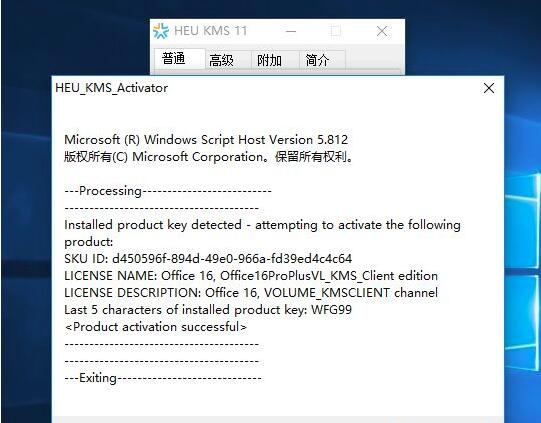Screen dimensions: 541x423
Task: Click the LICENSE NAME Office16ProPlusVL line
Action: [x=251, y=276]
